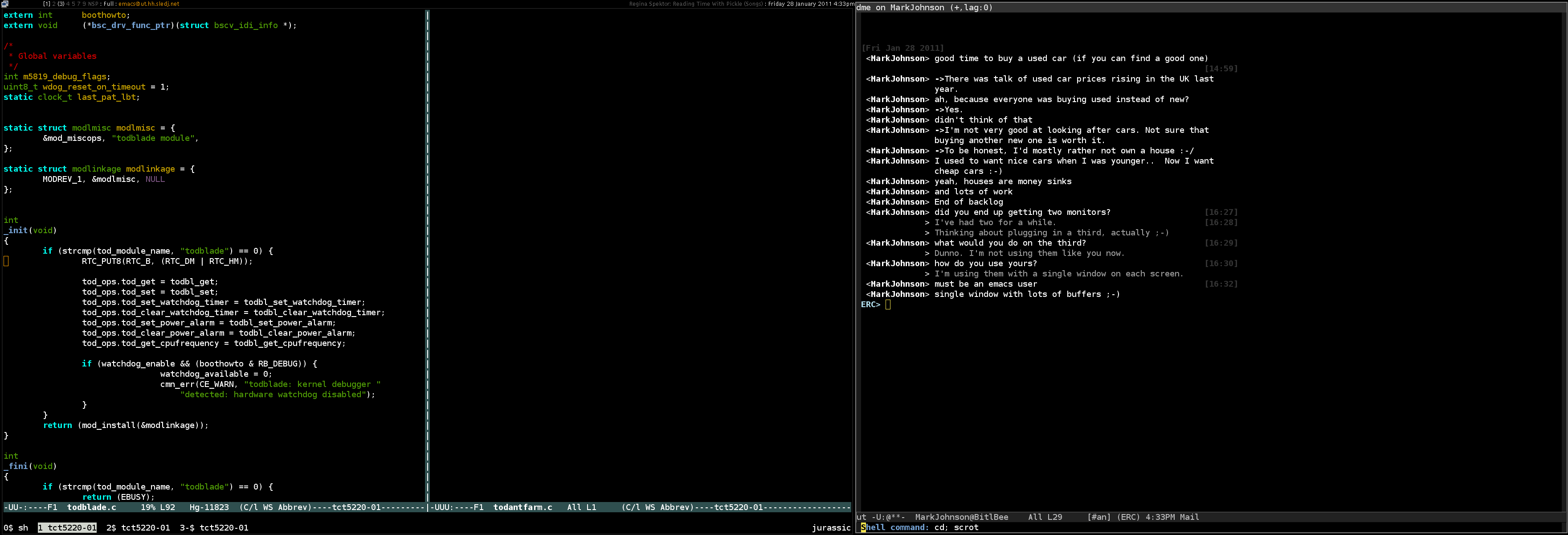
Task: Click the WS minor mode in todantfarm.c mode line
Action: 649,507
